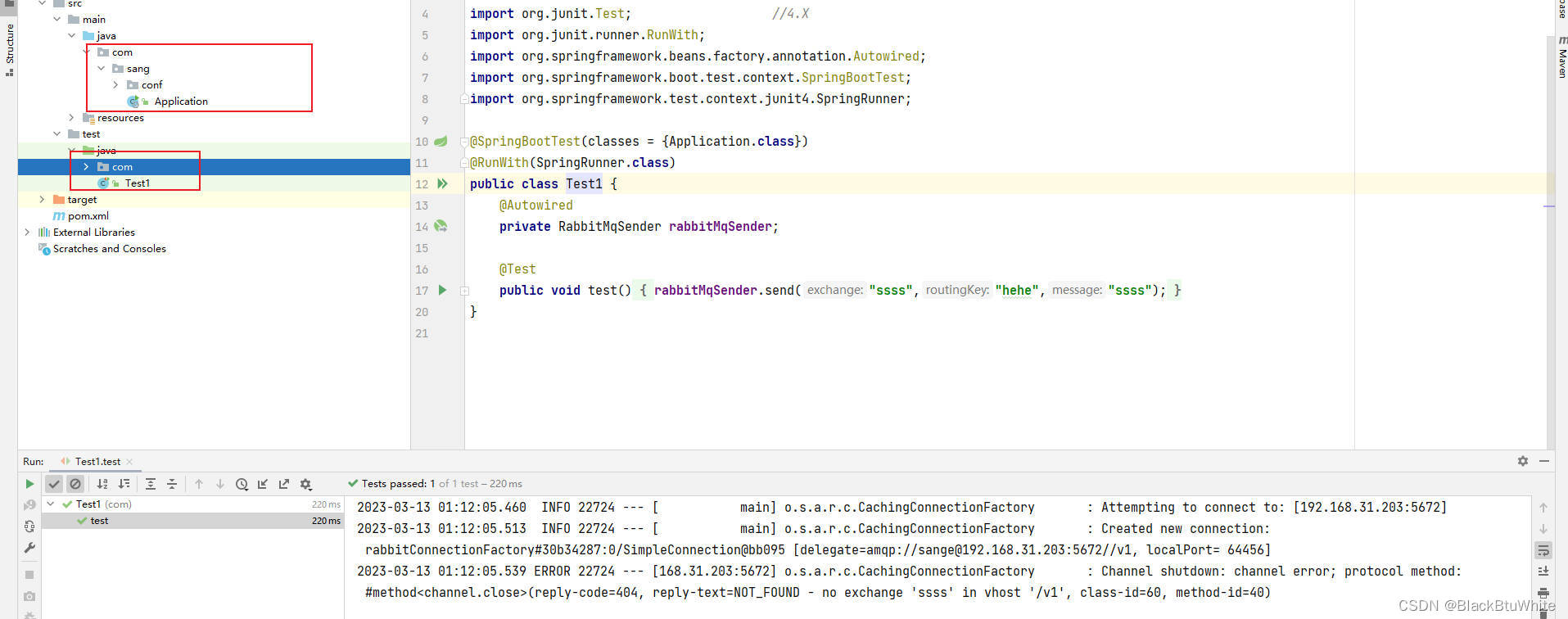This screenshot has width=1568, height=619.
Task: Expand the com package under test
Action: pyautogui.click(x=86, y=166)
